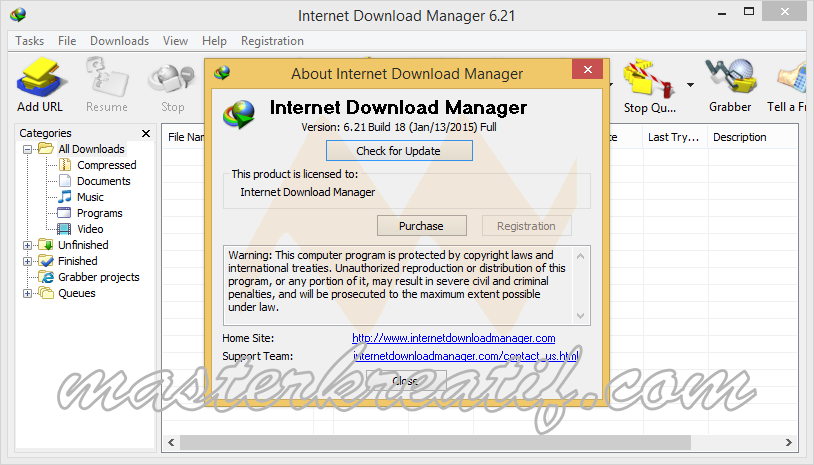Open the Home Site link
Screen dimensions: 814x465
point(454,338)
